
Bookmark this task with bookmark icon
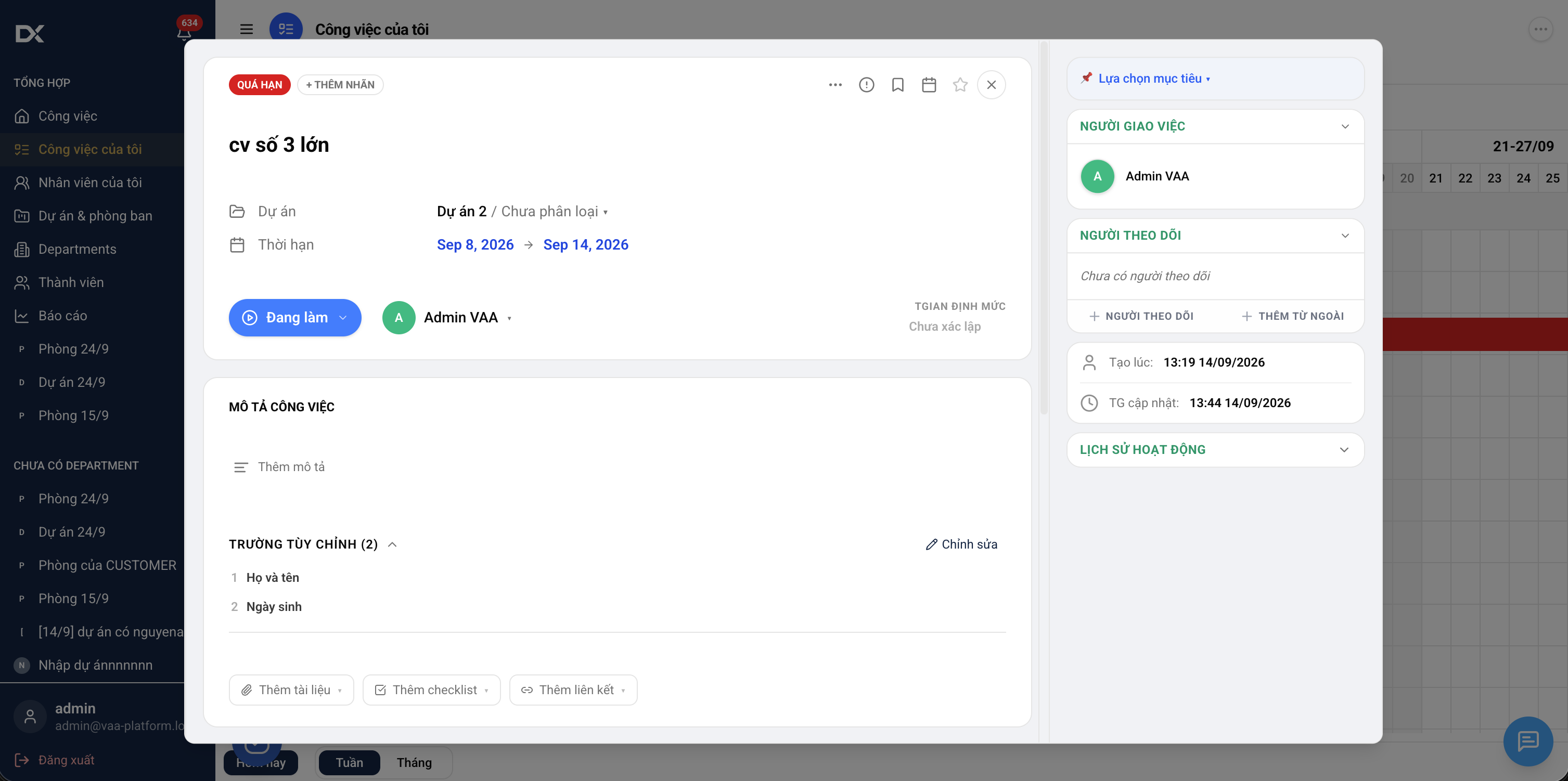[898, 85]
